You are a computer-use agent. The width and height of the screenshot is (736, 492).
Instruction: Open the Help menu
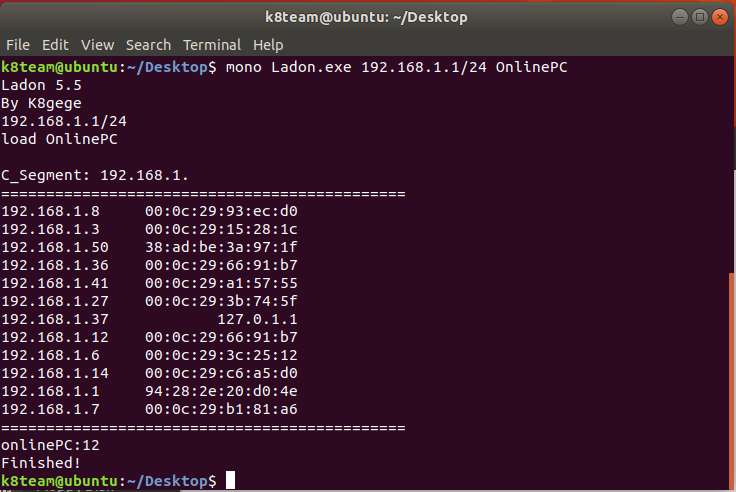click(268, 45)
